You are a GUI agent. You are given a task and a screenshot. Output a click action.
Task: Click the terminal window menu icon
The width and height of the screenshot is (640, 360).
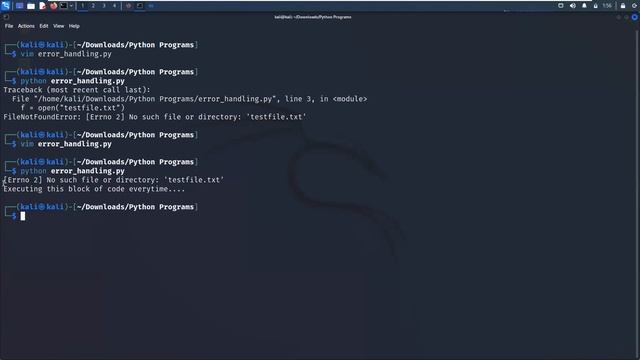point(6,17)
